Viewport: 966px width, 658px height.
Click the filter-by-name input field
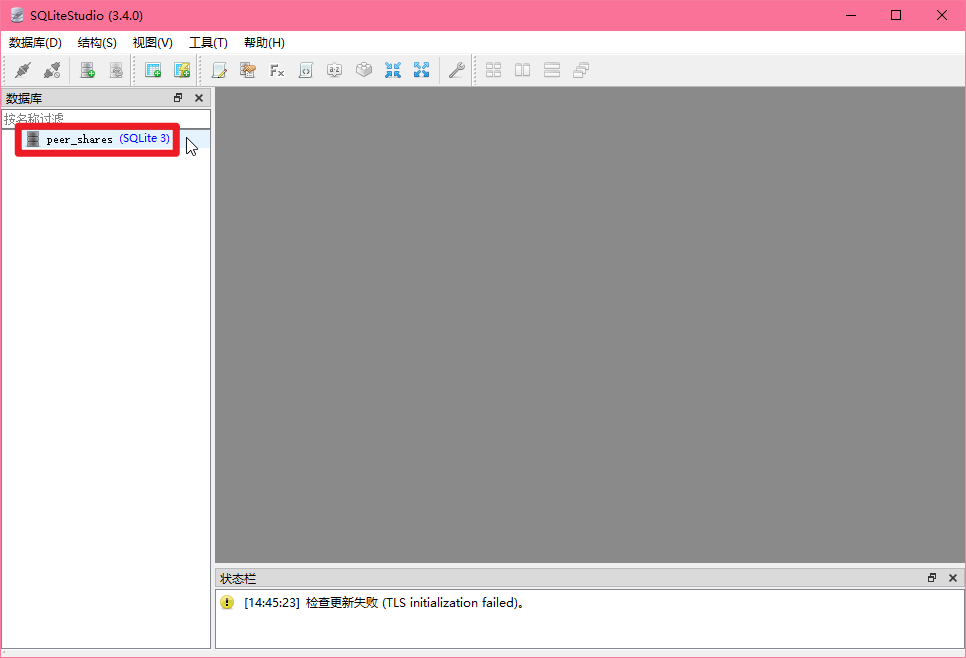tap(106, 118)
